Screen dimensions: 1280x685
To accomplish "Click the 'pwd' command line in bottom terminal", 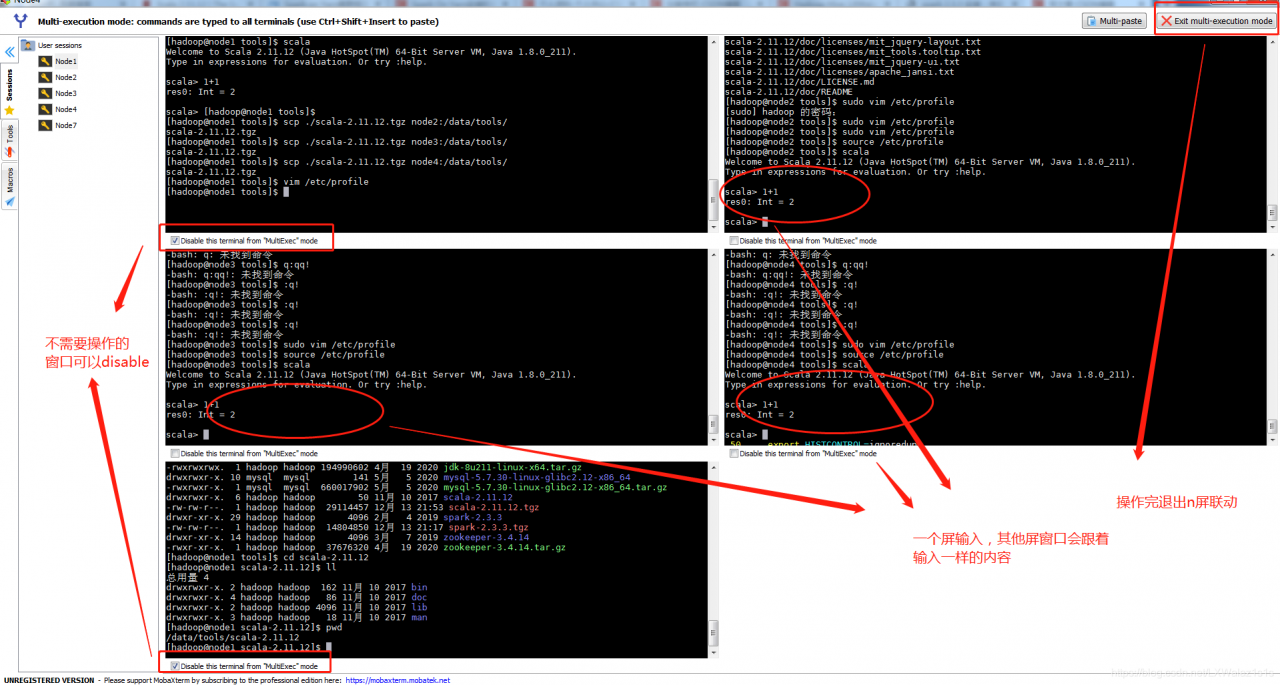I will point(254,628).
